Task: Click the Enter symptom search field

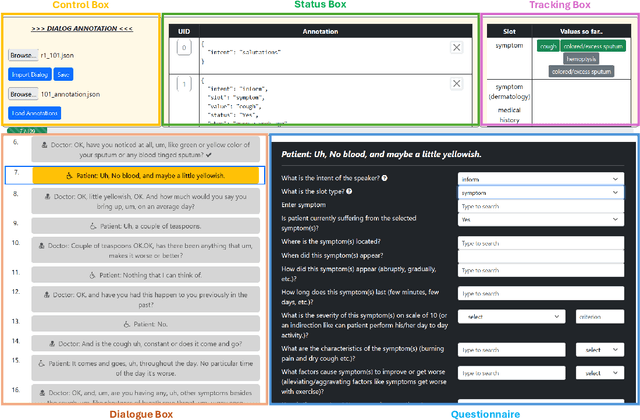Action: 541,206
